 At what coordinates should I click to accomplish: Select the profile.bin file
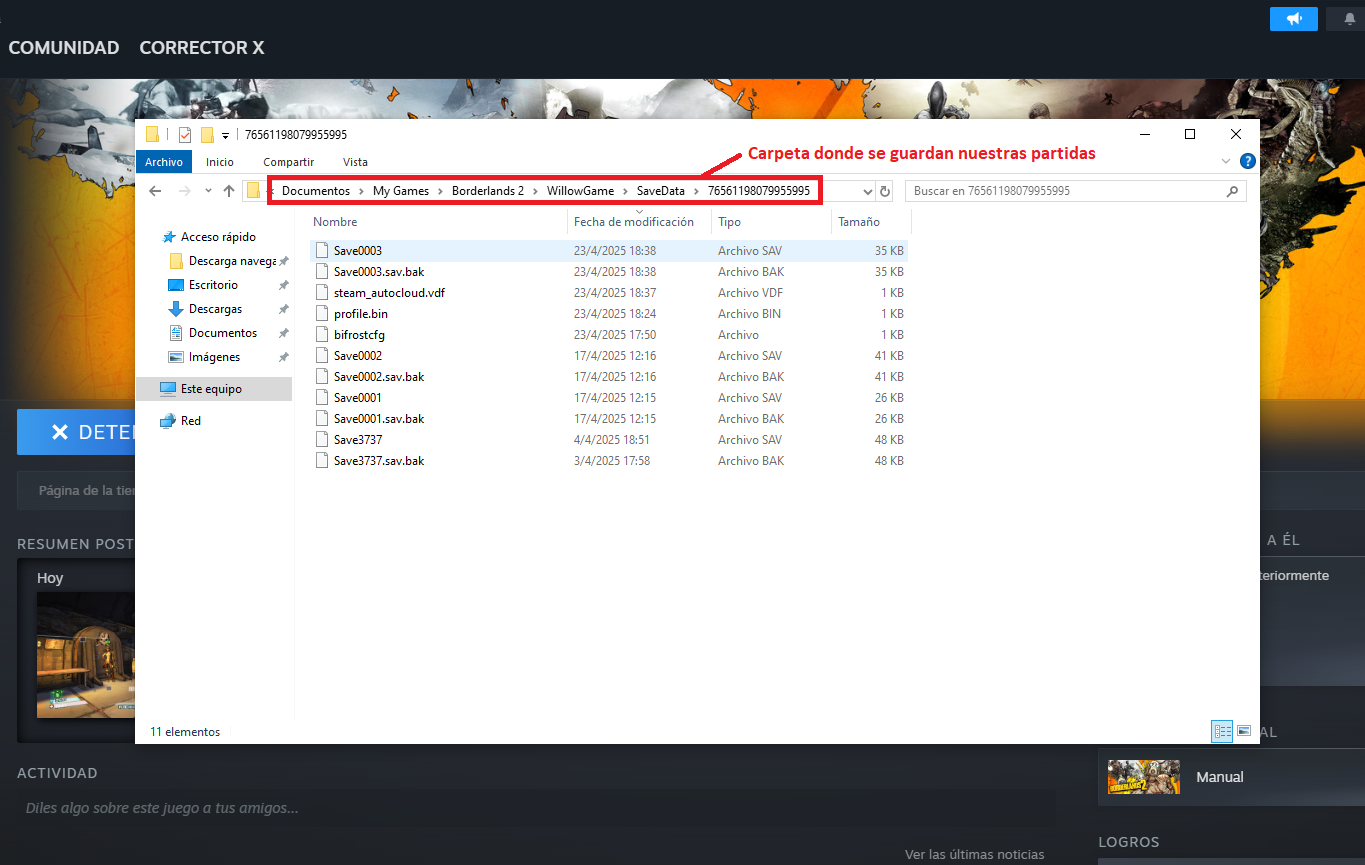361,314
